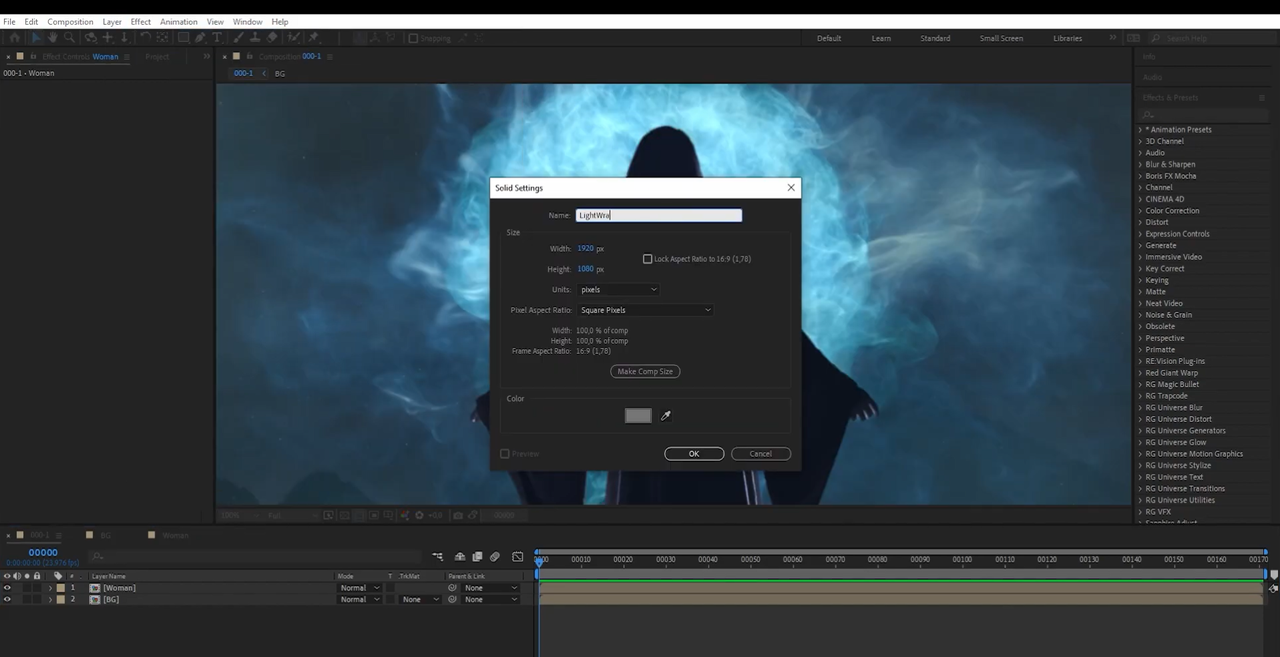Select the Zoom magnifier tool
The width and height of the screenshot is (1280, 657).
click(69, 38)
